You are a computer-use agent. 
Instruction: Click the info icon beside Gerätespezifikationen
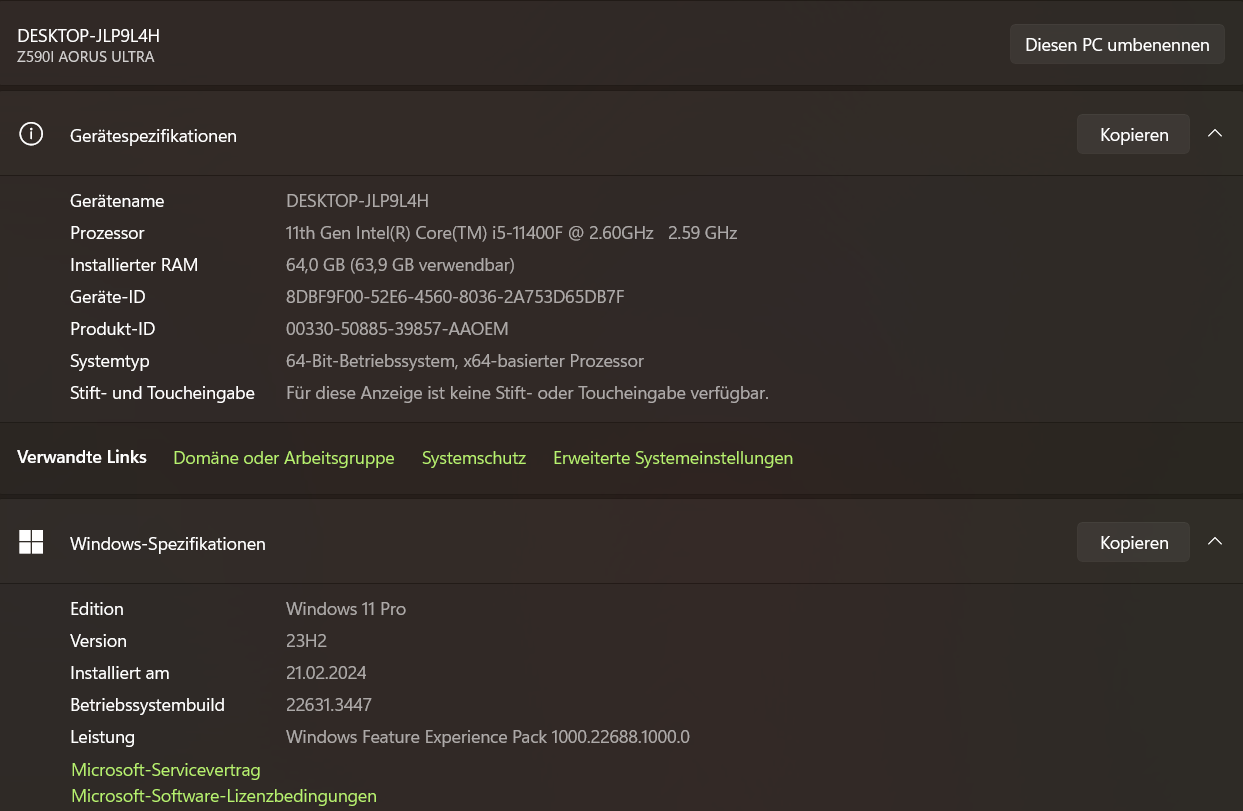click(31, 134)
